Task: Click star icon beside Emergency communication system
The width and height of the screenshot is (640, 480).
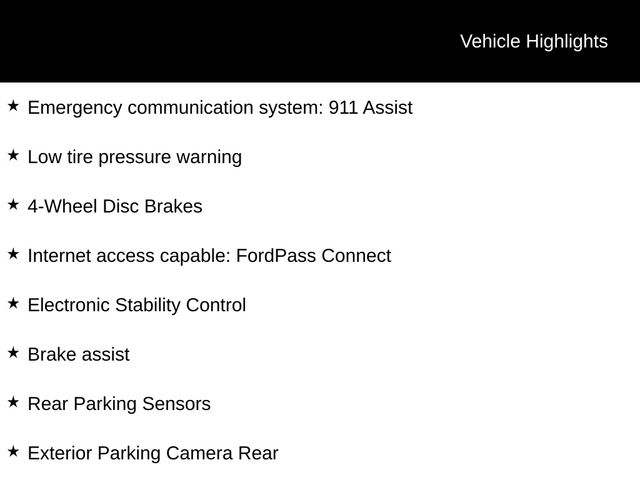Action: 13,106
